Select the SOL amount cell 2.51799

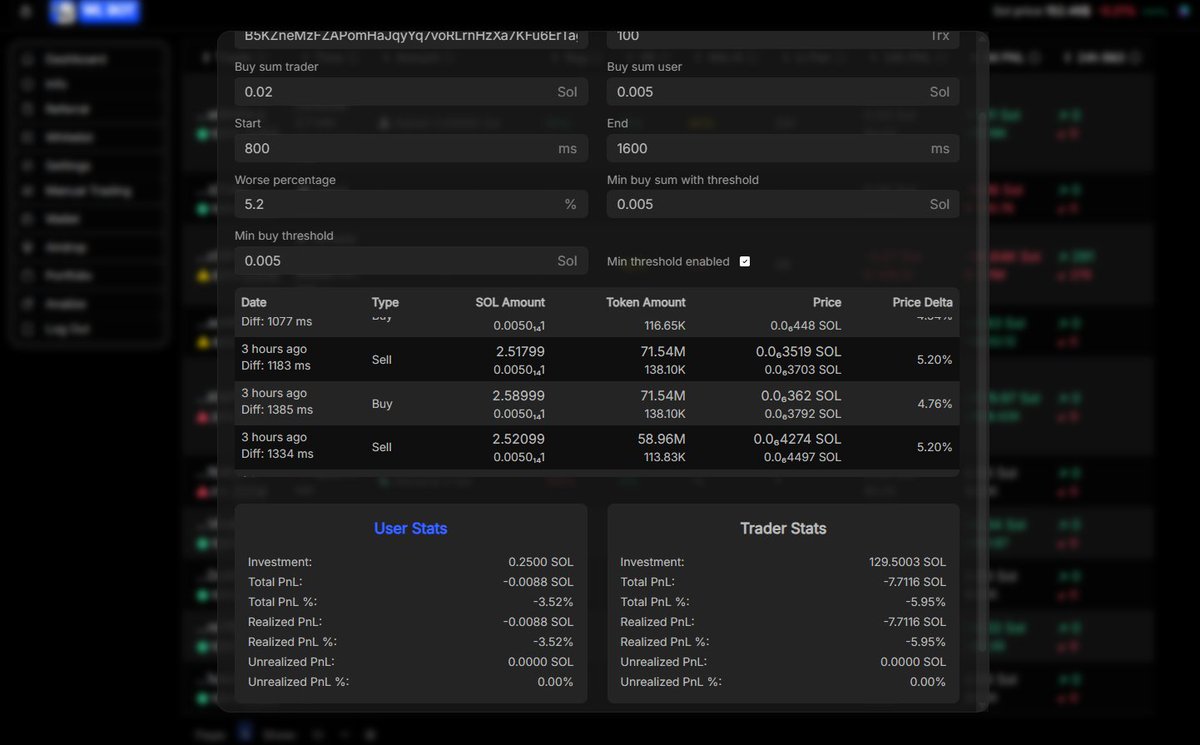pyautogui.click(x=518, y=351)
